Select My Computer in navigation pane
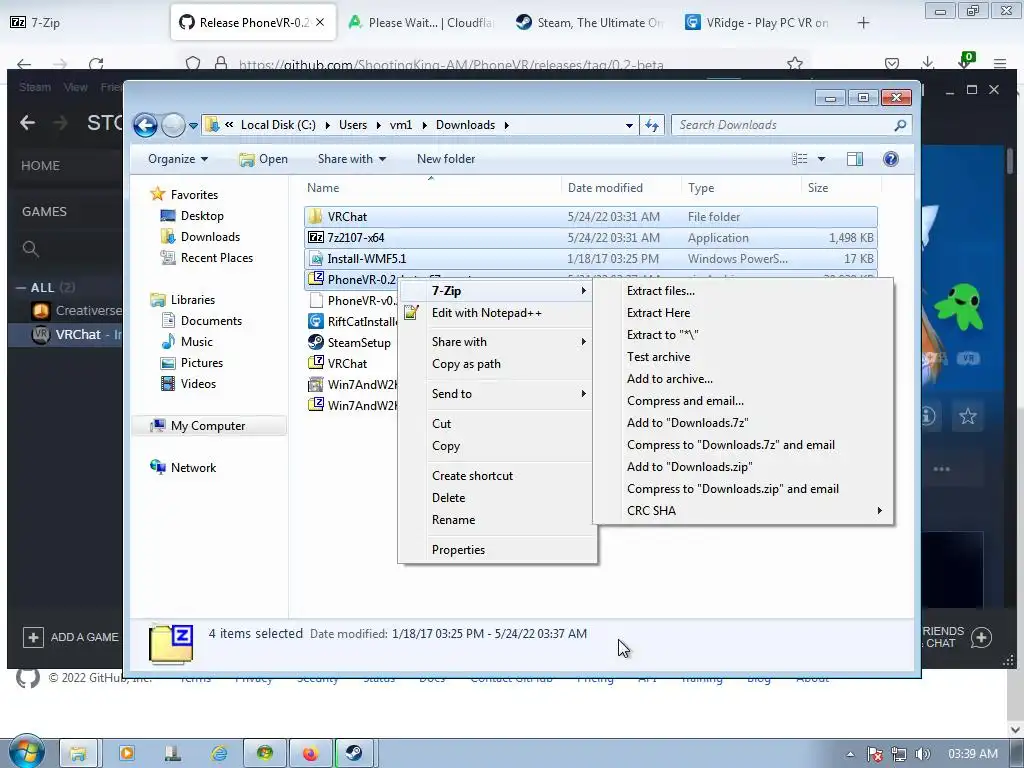The image size is (1024, 768). coord(209,426)
